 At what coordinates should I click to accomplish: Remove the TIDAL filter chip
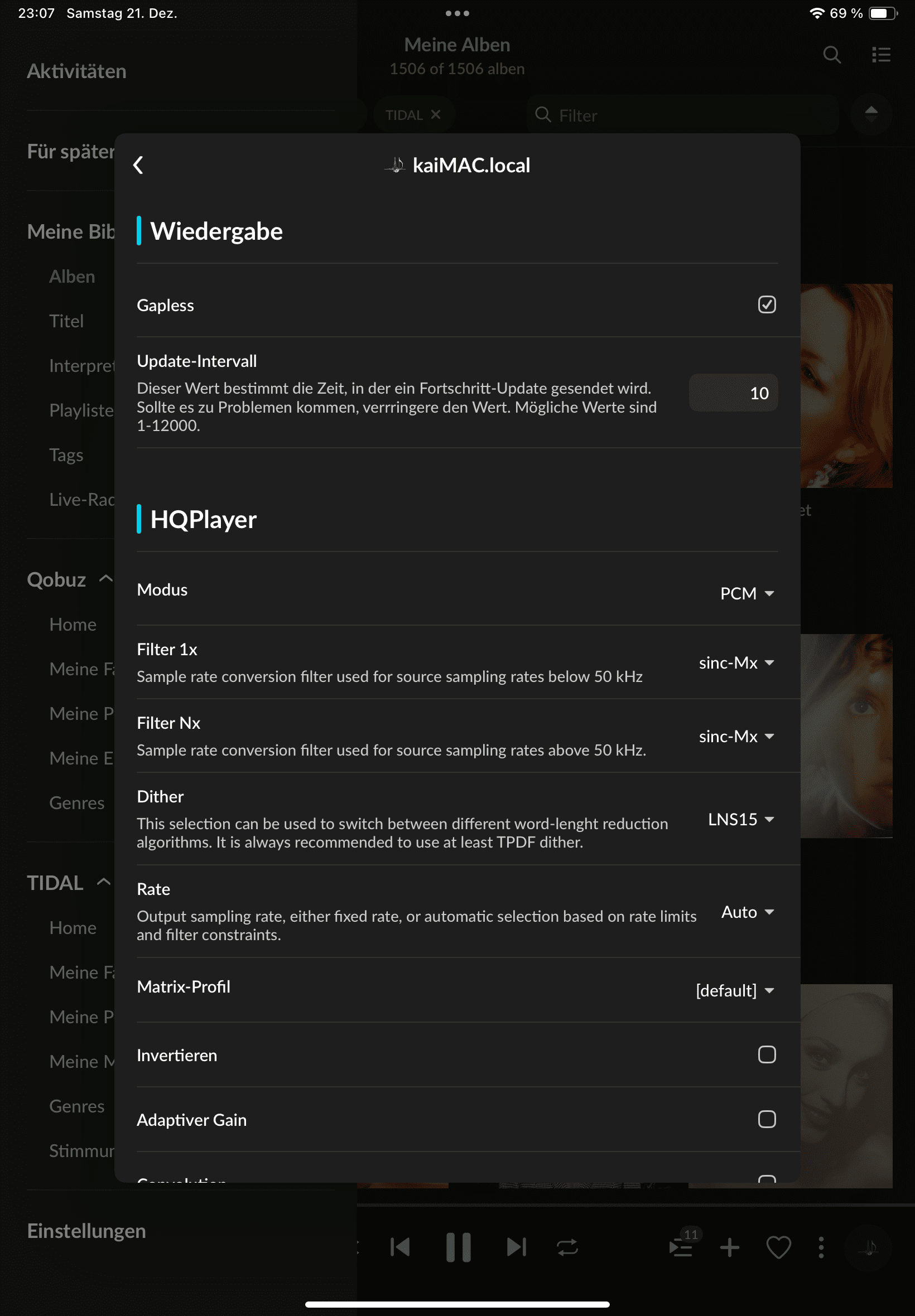click(436, 114)
